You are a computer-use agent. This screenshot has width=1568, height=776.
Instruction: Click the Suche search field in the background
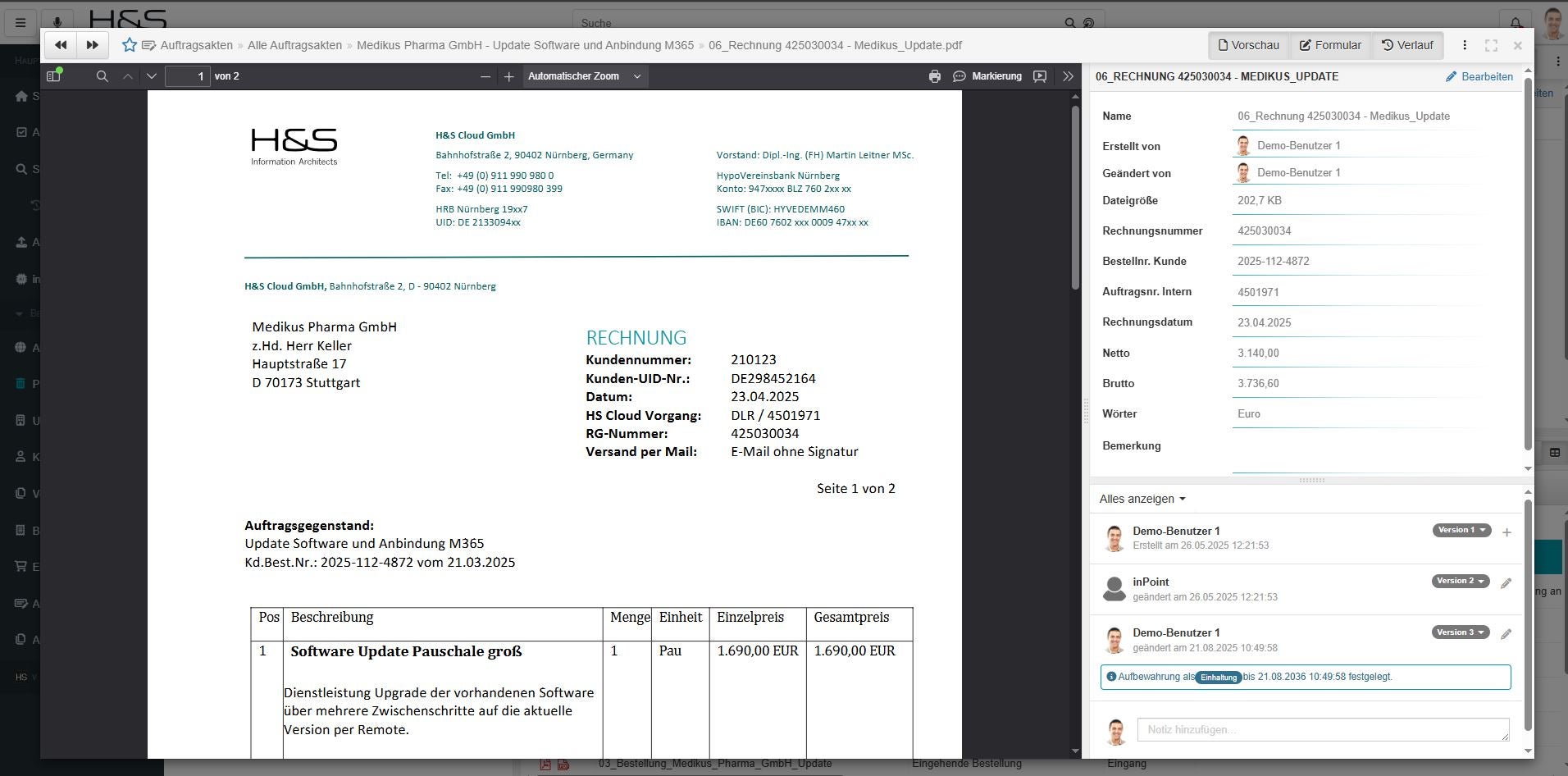pyautogui.click(x=820, y=23)
